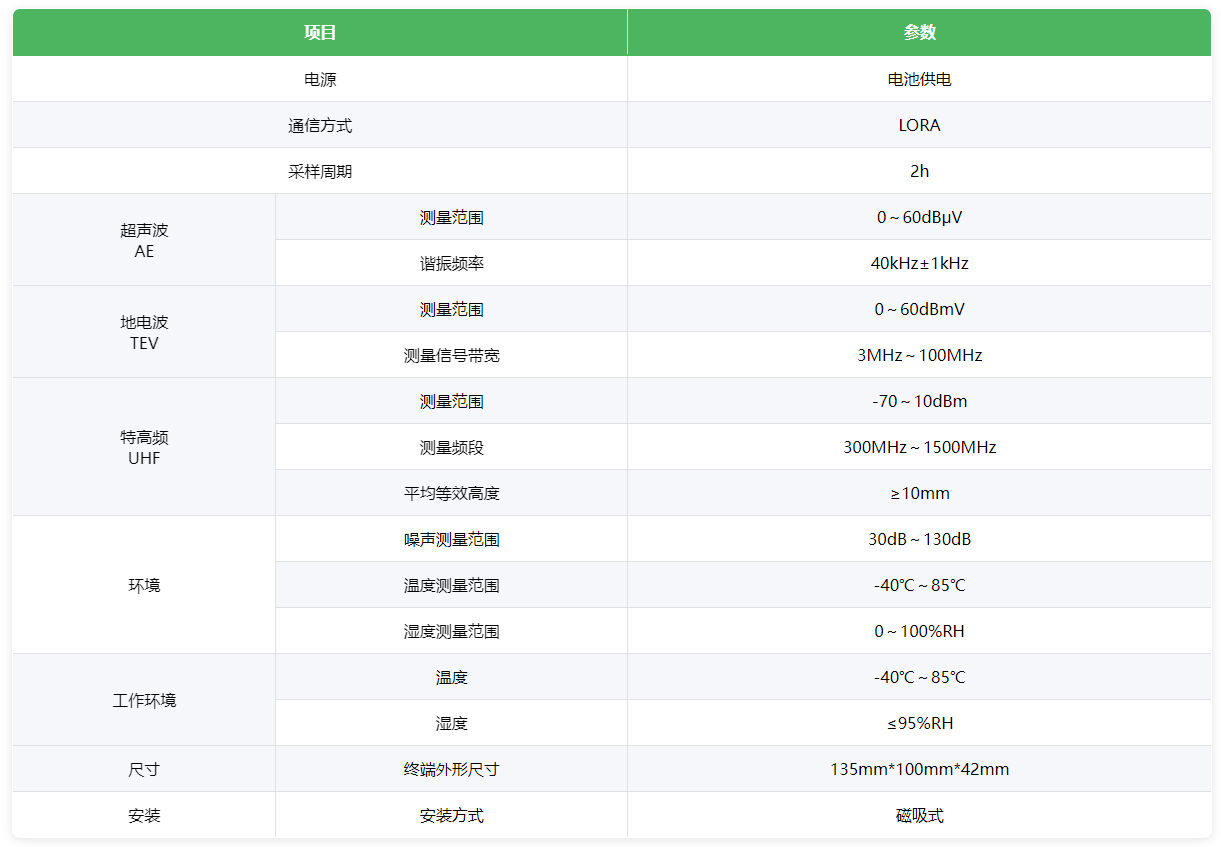Viewport: 1221px width, 847px height.
Task: Click the 0～100%RH humidity range value
Action: (919, 631)
